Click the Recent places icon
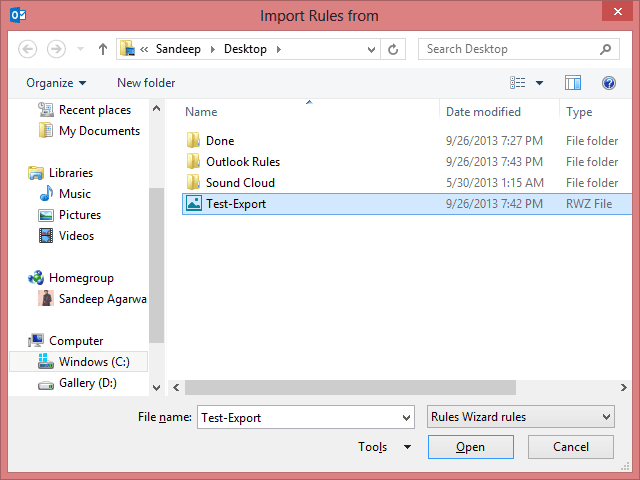This screenshot has height=480, width=640. pos(46,109)
